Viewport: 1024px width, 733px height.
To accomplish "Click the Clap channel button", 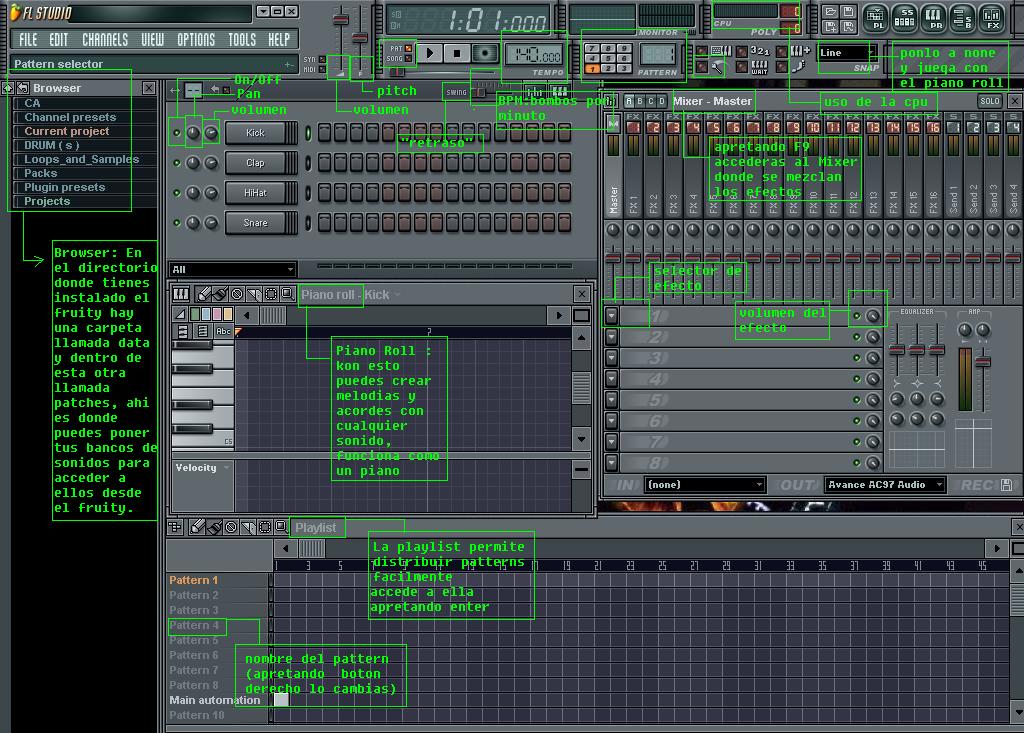I will point(255,163).
